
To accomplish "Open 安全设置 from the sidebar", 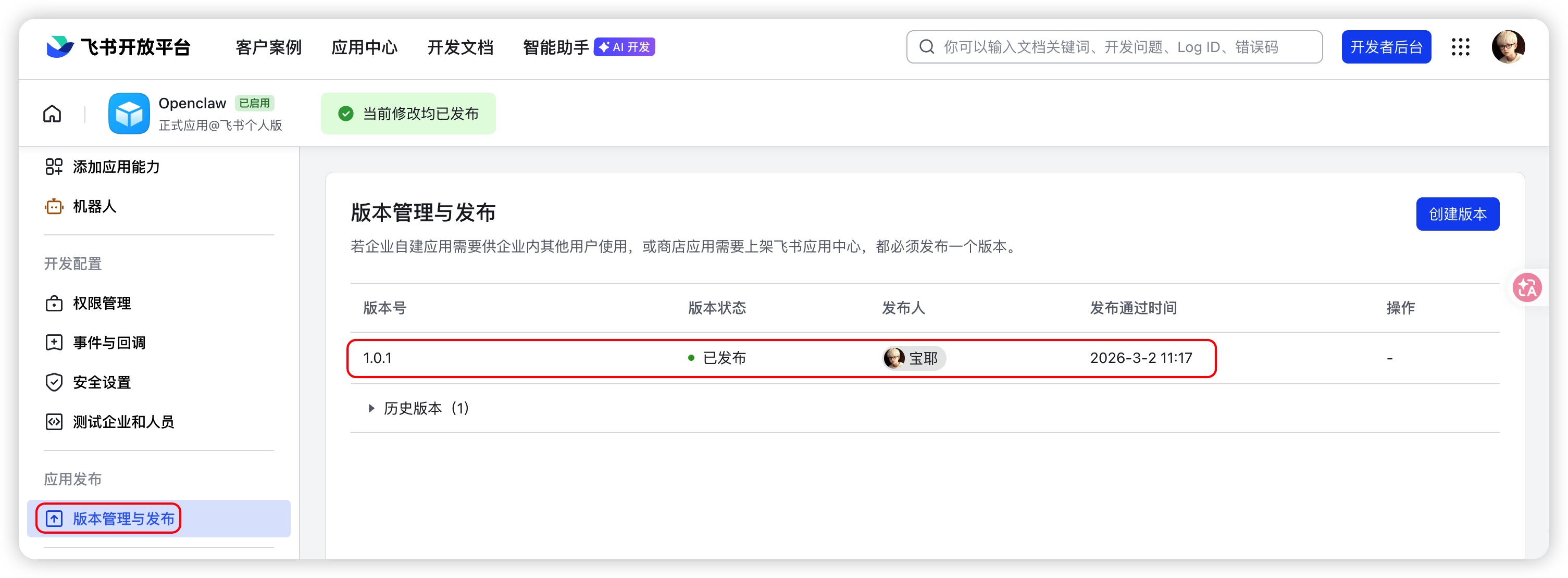I will click(x=102, y=382).
